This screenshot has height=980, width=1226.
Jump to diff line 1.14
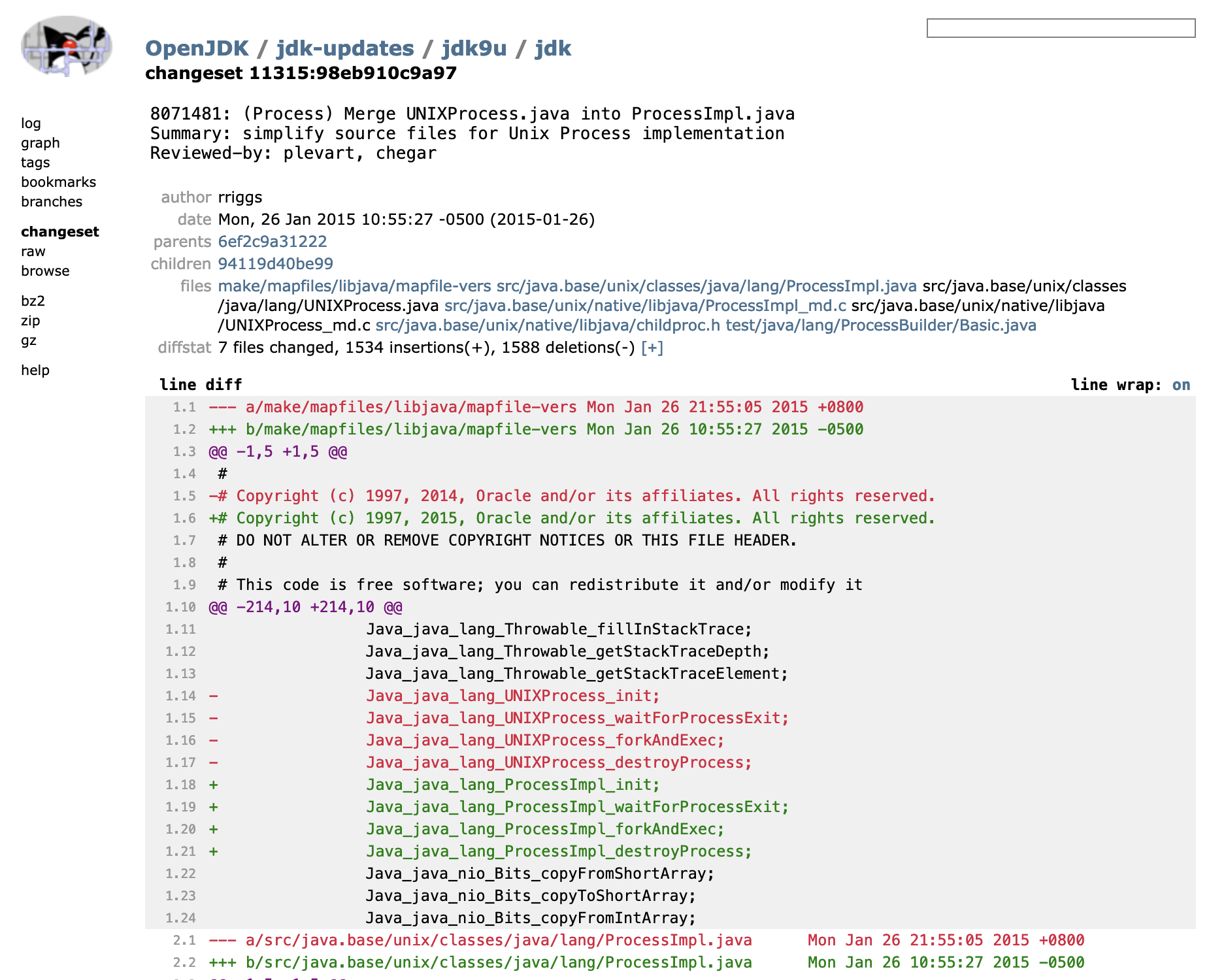(180, 696)
